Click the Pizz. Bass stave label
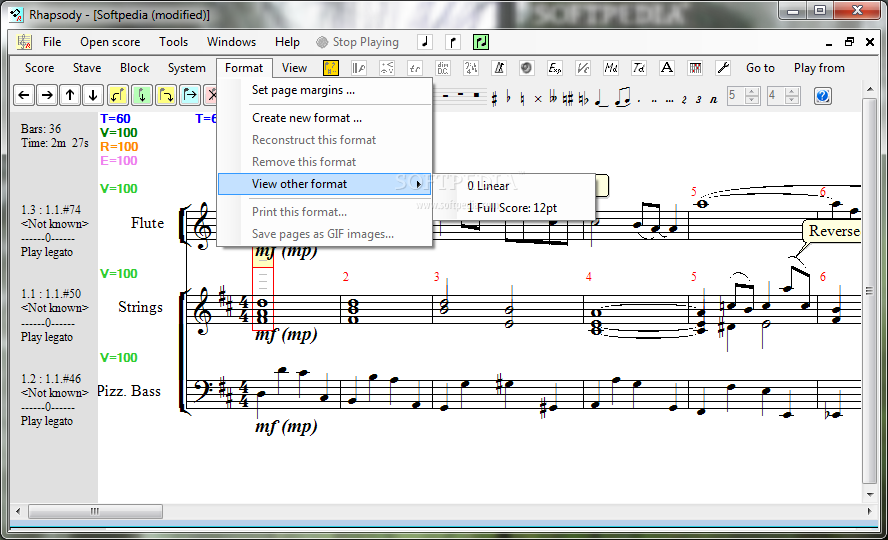This screenshot has height=540, width=888. click(129, 391)
